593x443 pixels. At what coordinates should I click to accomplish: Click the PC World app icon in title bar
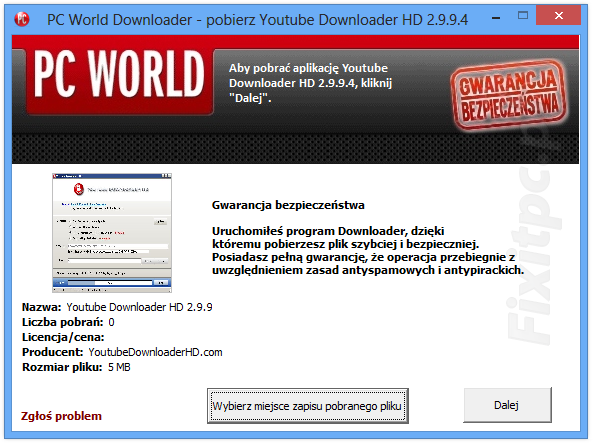pyautogui.click(x=22, y=19)
